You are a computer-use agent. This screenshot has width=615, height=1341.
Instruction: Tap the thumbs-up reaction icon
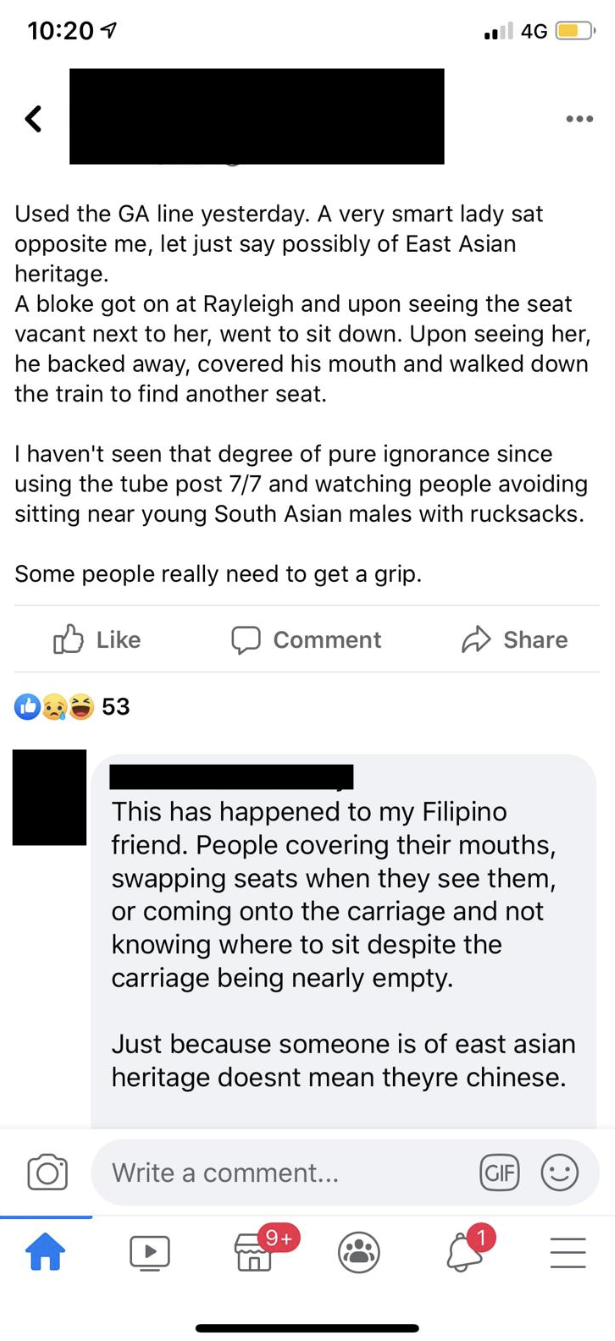(26, 706)
